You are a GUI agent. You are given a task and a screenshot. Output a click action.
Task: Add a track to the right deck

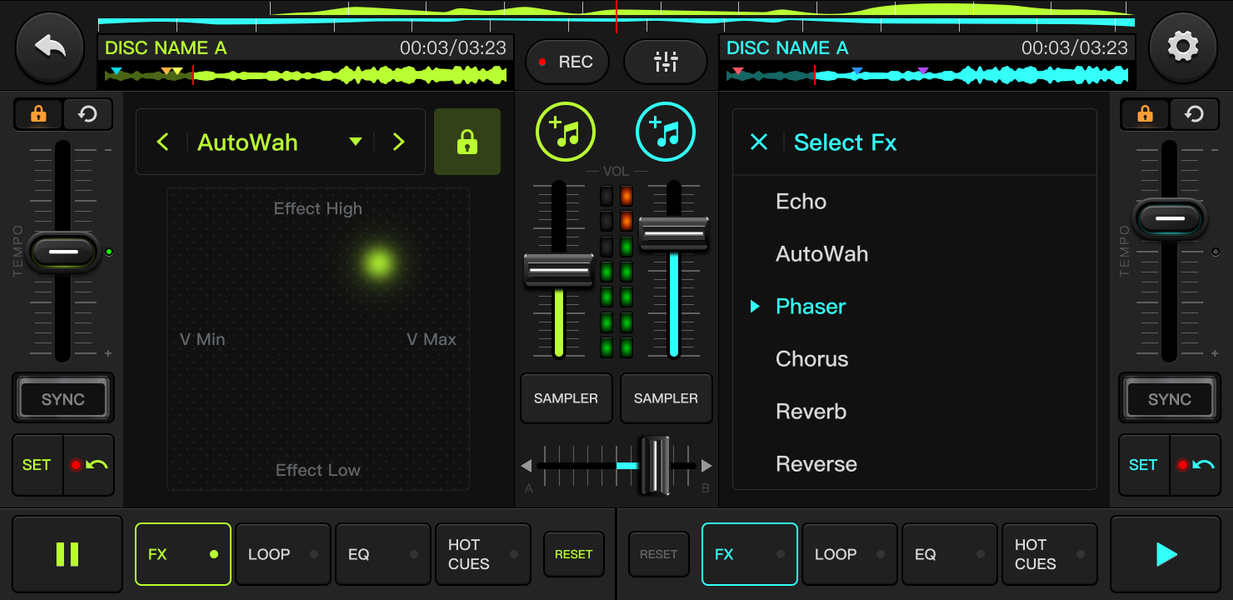point(665,131)
